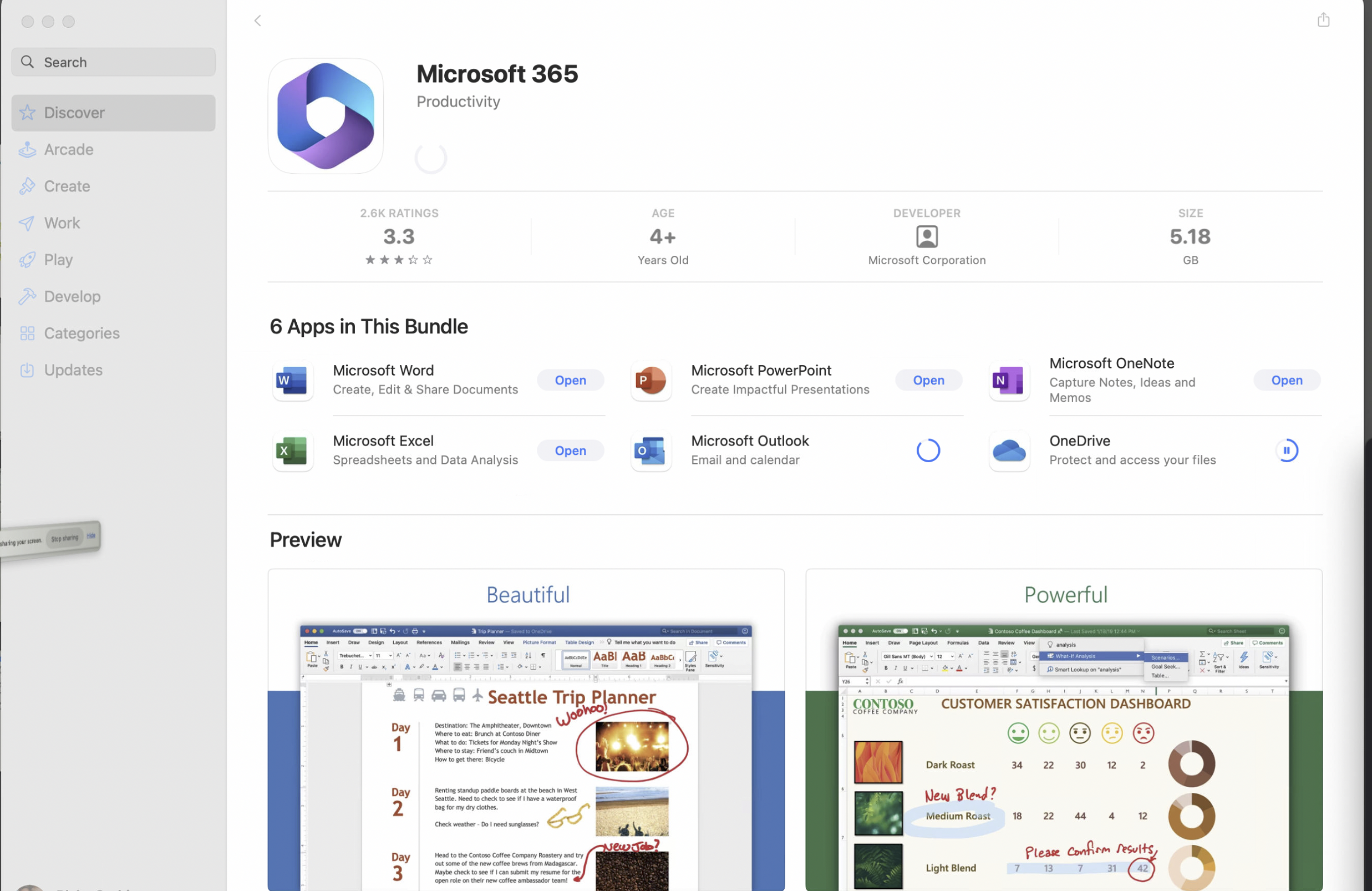
Task: Select Work in the sidebar
Action: click(x=114, y=223)
